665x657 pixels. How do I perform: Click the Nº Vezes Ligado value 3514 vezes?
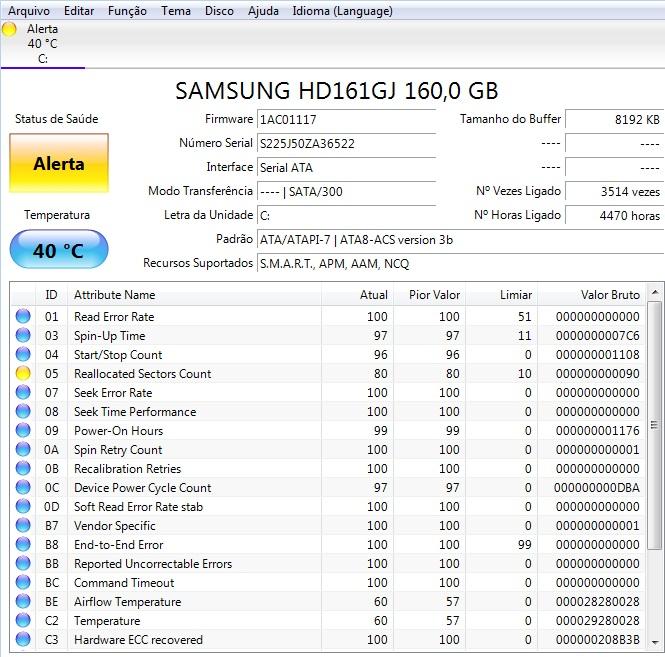click(x=615, y=192)
